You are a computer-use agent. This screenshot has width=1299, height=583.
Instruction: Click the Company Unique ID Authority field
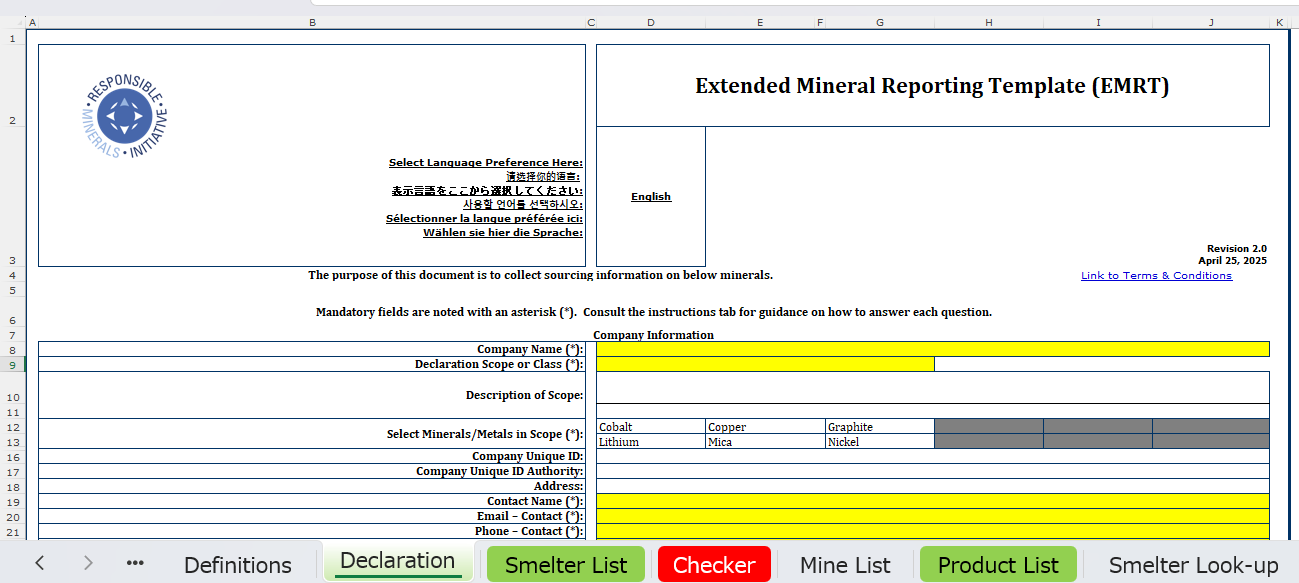(x=933, y=471)
